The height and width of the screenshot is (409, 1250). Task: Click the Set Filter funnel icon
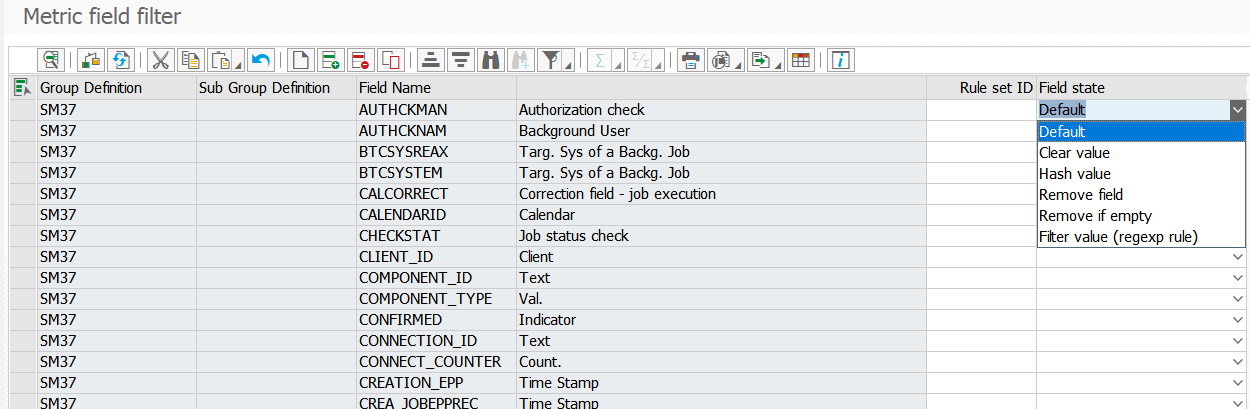coord(549,60)
